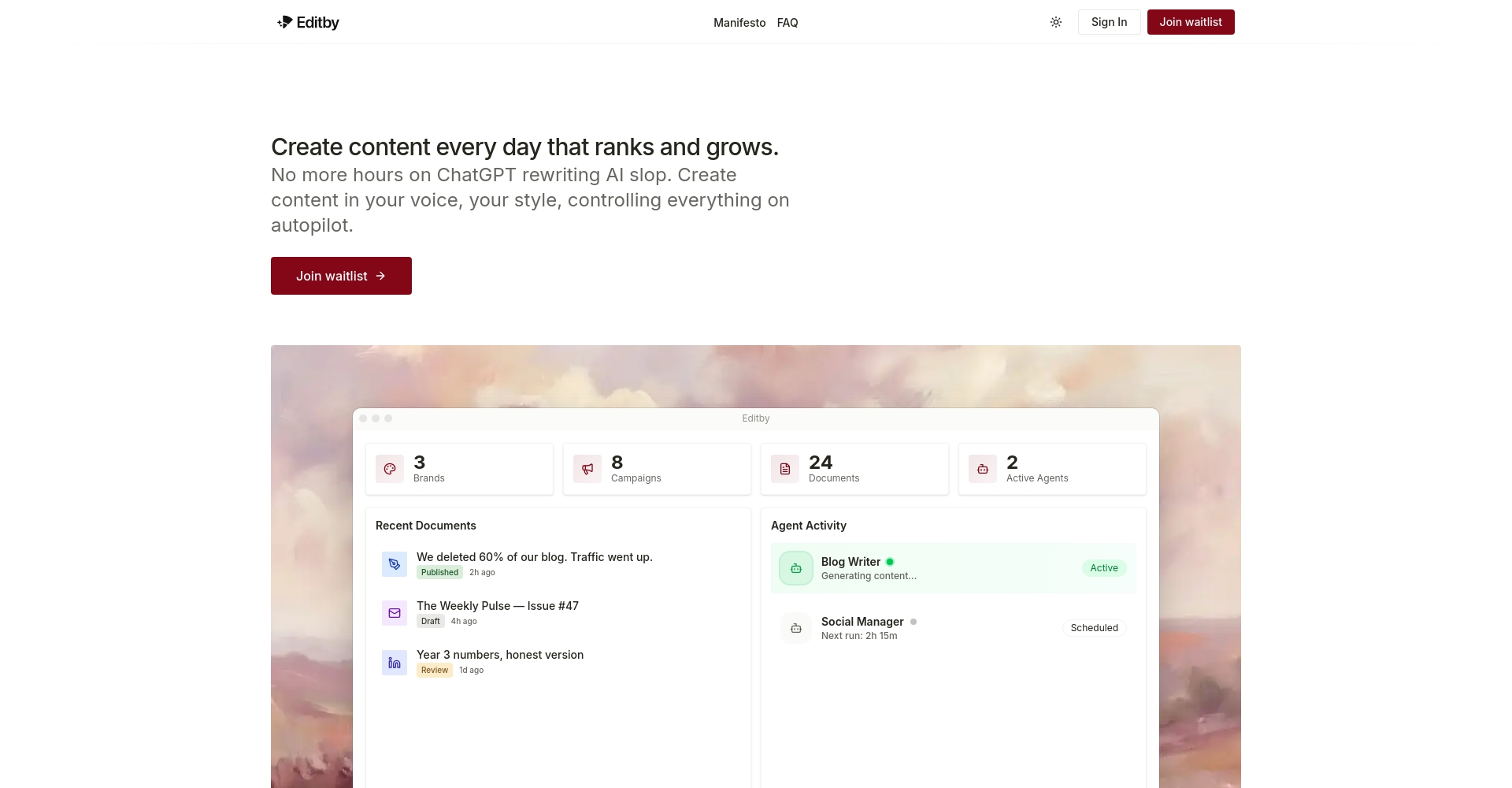Click the hero Join waitlist arrow button
This screenshot has width=1512, height=788.
(341, 276)
